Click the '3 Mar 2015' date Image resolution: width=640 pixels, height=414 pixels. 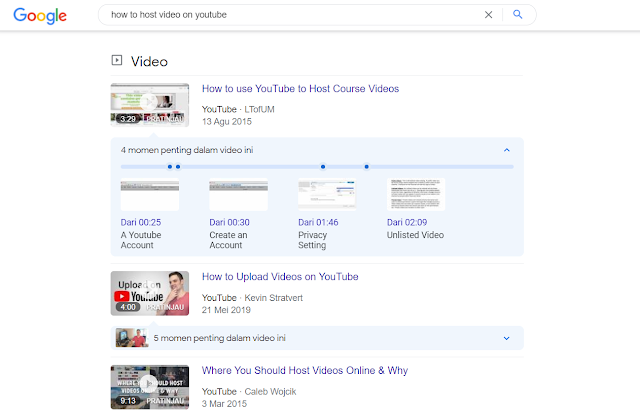224,404
